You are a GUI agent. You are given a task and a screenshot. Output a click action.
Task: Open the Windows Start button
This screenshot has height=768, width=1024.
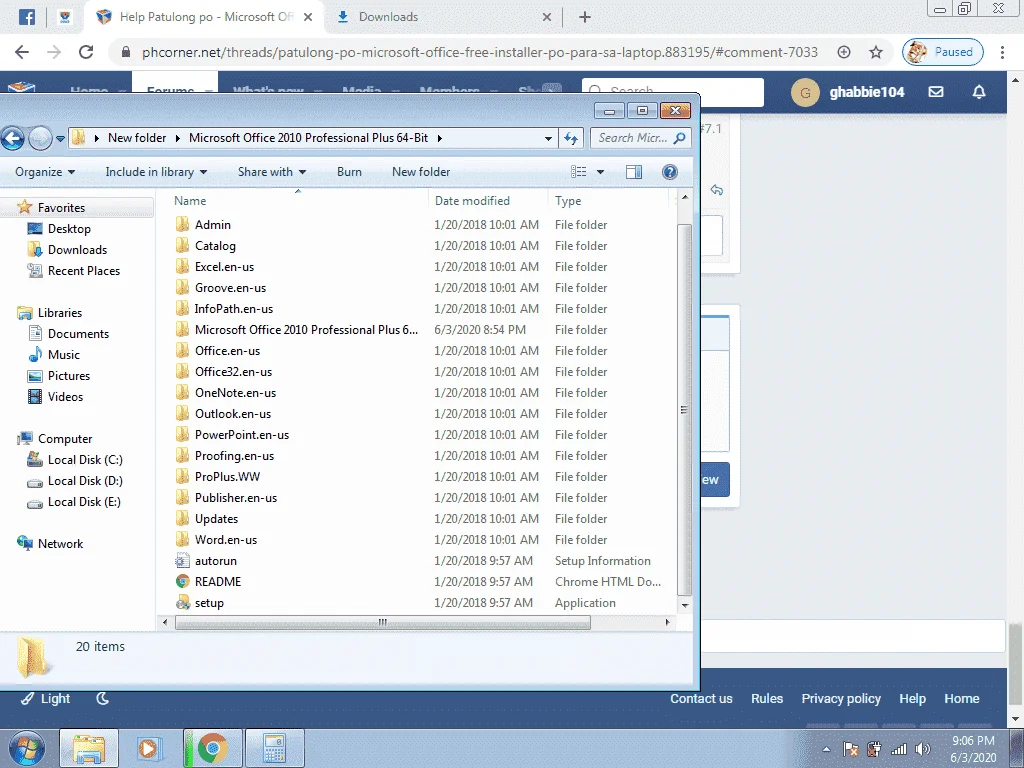(x=26, y=748)
